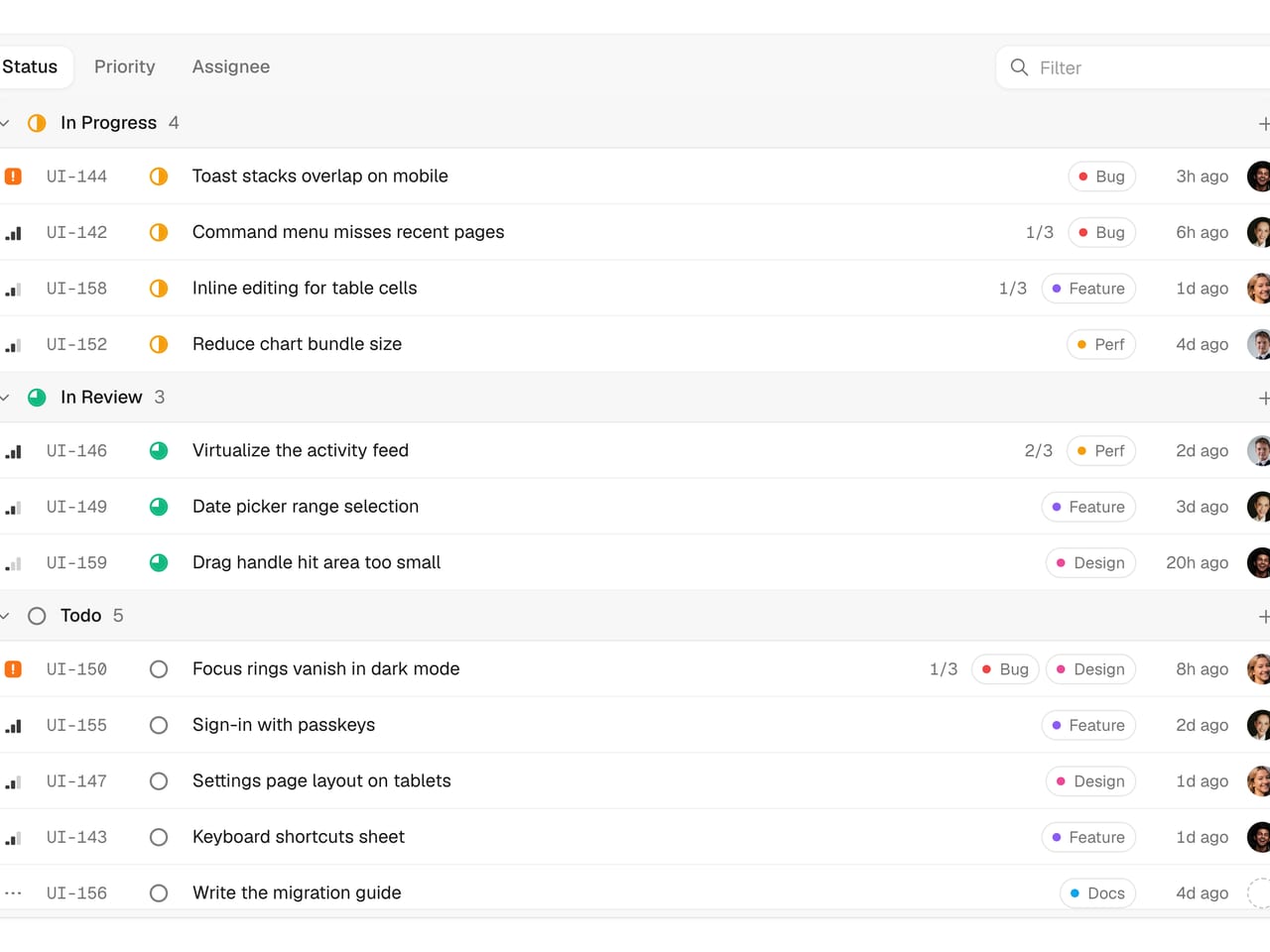Image resolution: width=1270 pixels, height=952 pixels.
Task: Click the todo status circle for UI-143
Action: 159,837
